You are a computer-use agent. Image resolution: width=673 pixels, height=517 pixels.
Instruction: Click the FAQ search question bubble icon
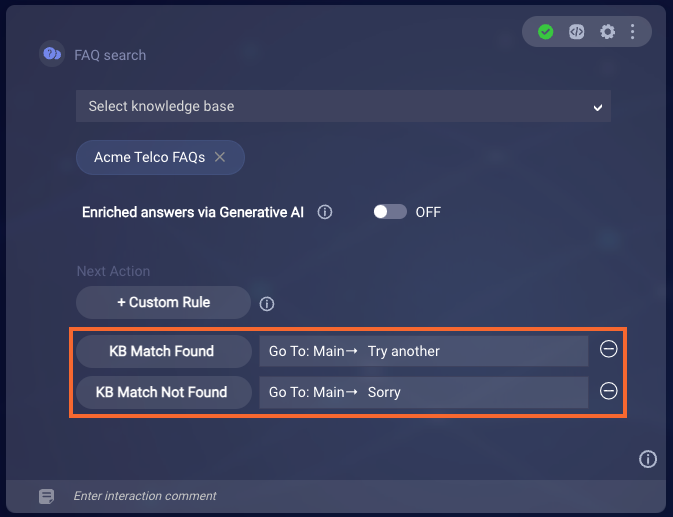pos(52,54)
